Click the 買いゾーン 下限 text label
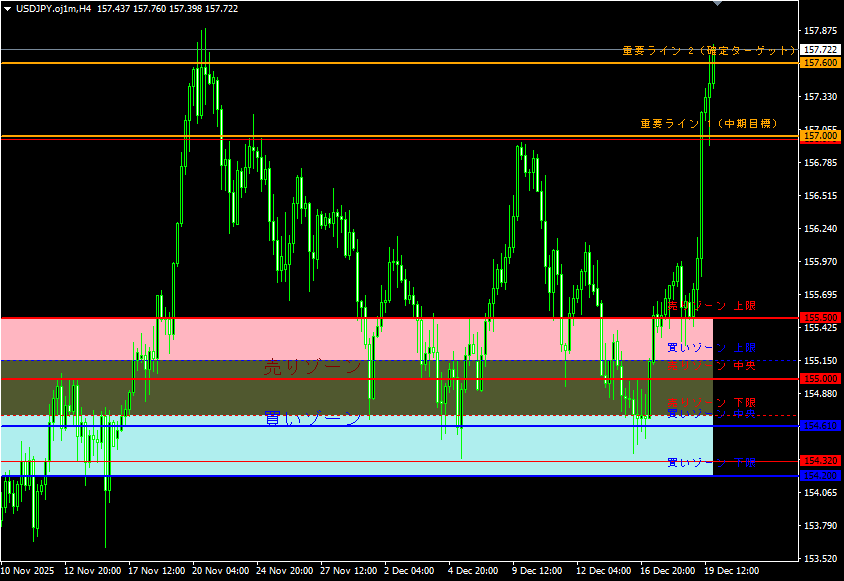 click(711, 462)
